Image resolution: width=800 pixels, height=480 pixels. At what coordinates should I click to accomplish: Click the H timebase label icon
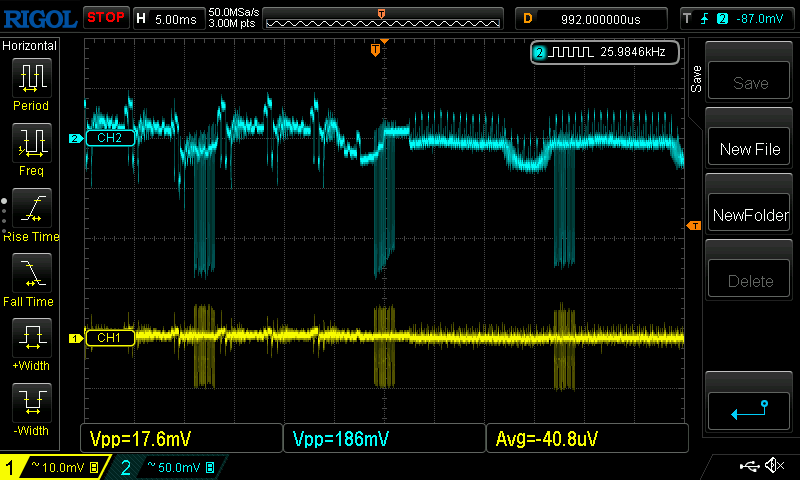tap(141, 19)
